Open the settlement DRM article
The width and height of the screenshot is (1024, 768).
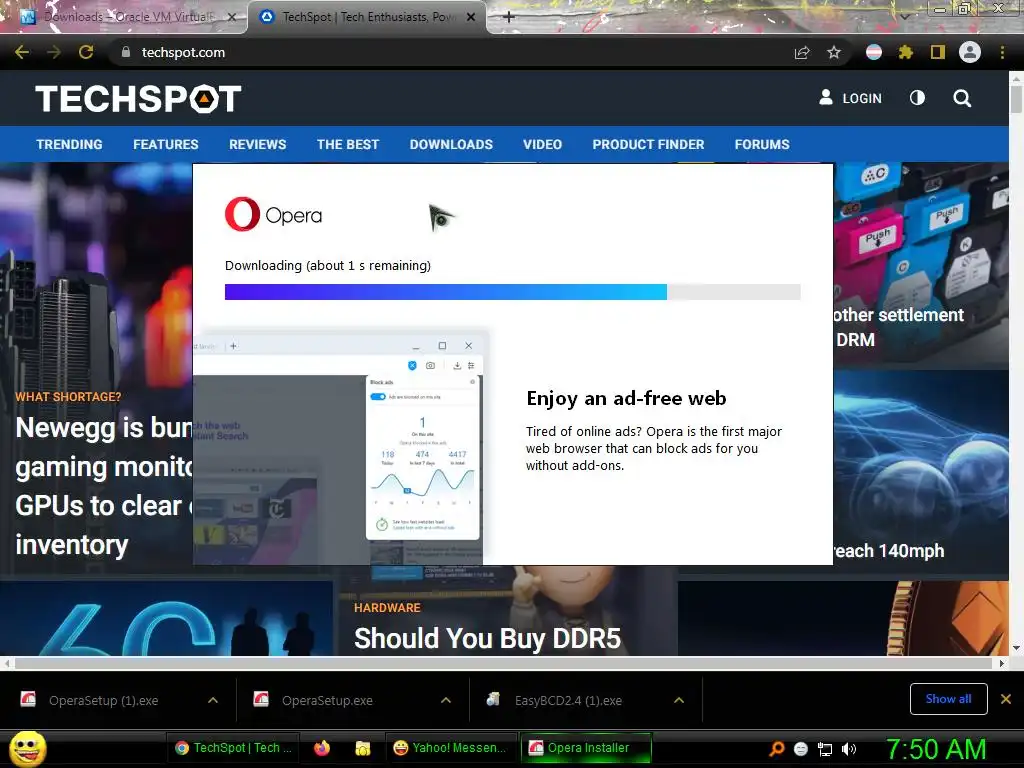[x=899, y=327]
